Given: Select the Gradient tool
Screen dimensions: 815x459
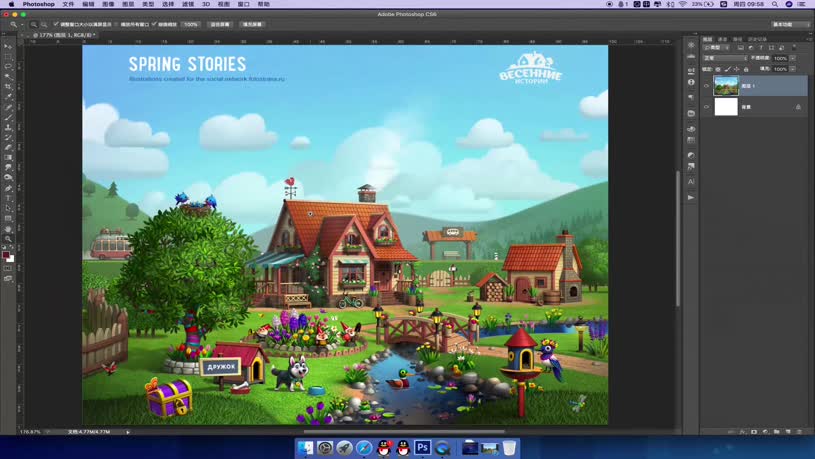Looking at the screenshot, I should (x=8, y=158).
